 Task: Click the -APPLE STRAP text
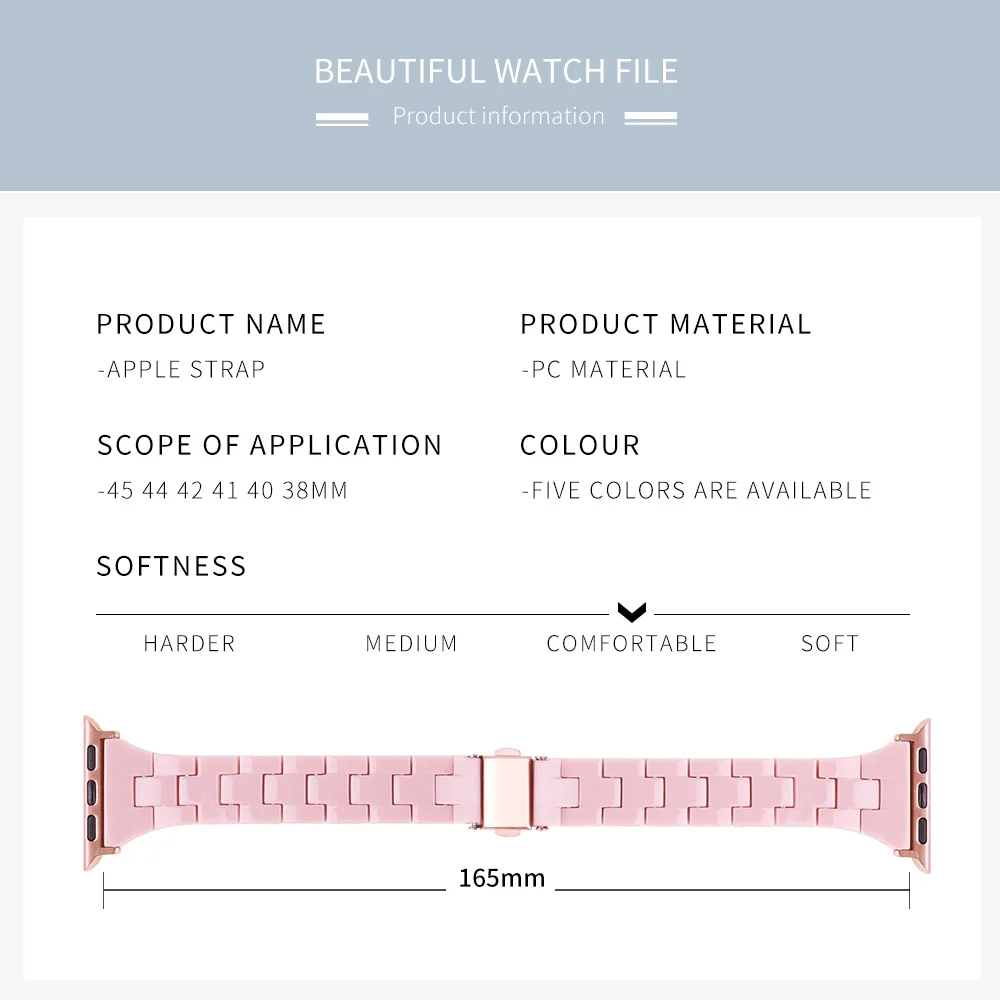point(181,369)
